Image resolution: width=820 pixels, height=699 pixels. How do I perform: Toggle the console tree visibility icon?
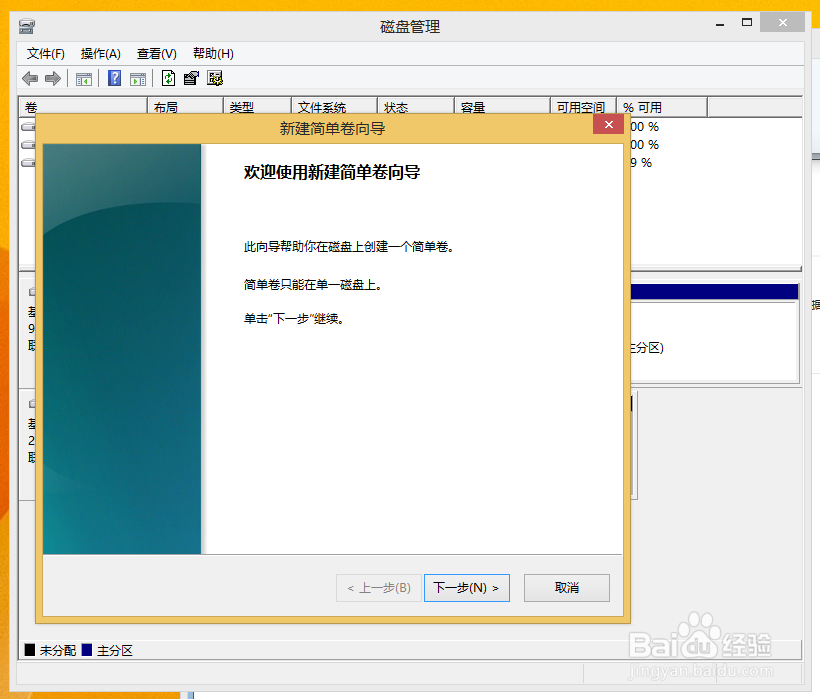84,78
